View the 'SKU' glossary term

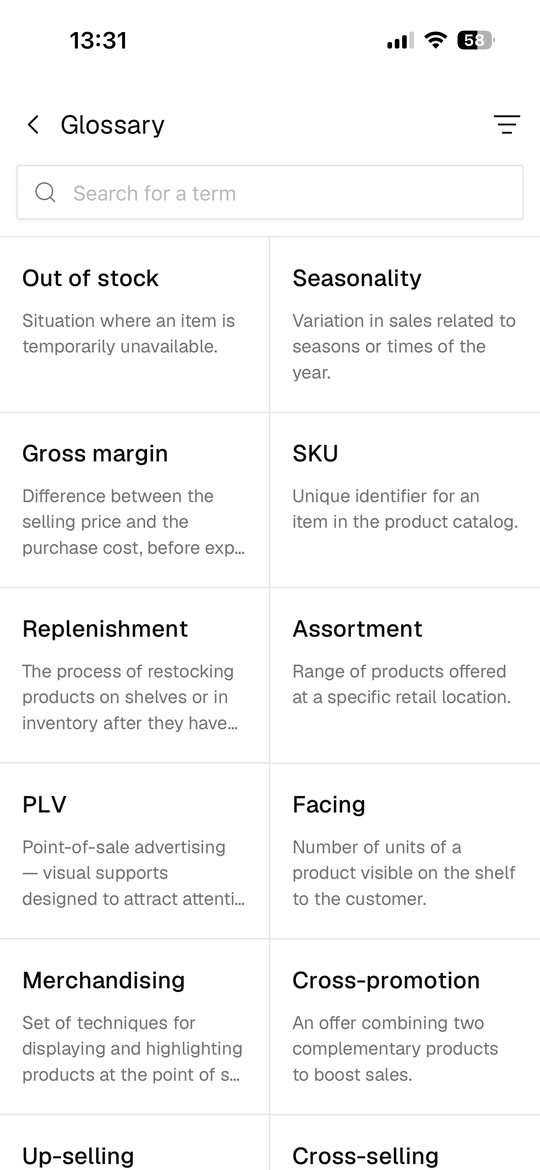405,500
